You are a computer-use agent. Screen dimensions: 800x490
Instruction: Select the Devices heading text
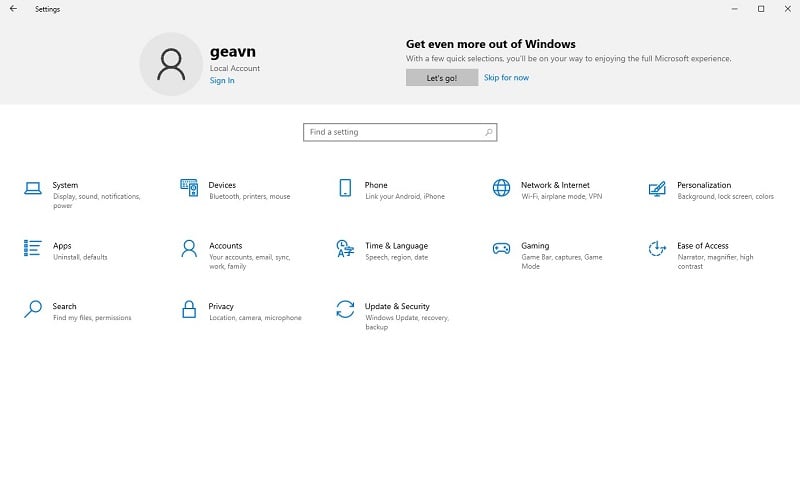point(222,185)
